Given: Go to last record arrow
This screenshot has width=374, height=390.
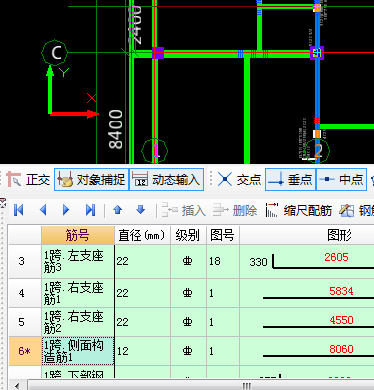Looking at the screenshot, I should (x=90, y=210).
